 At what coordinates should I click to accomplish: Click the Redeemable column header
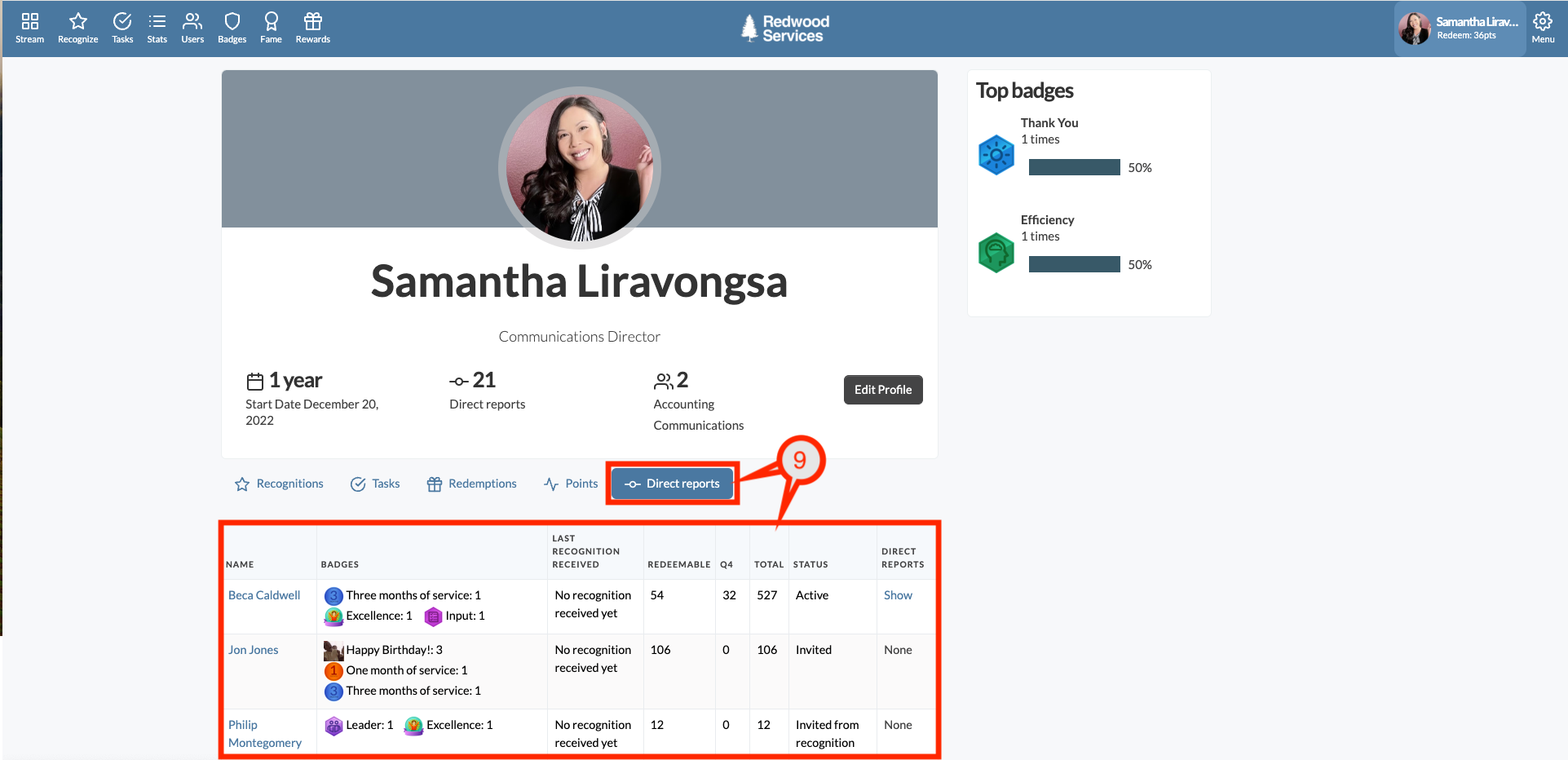(679, 564)
